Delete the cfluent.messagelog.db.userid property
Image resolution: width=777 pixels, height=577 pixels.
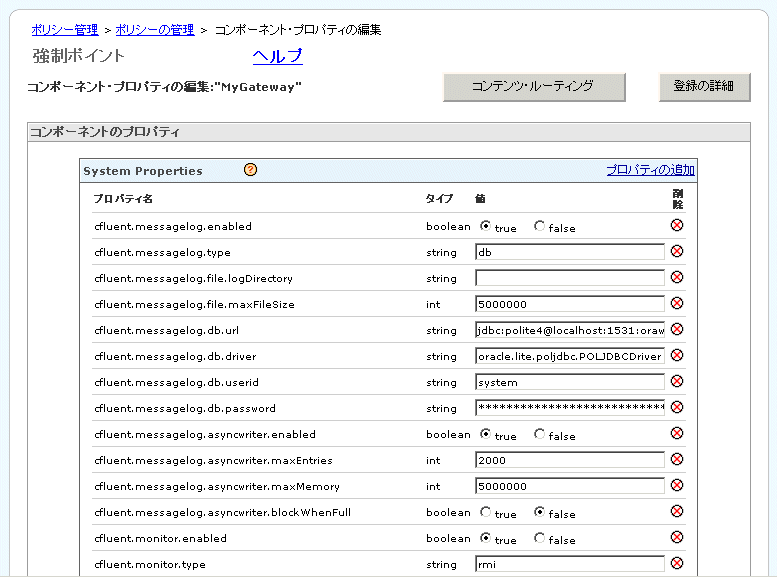[x=677, y=381]
